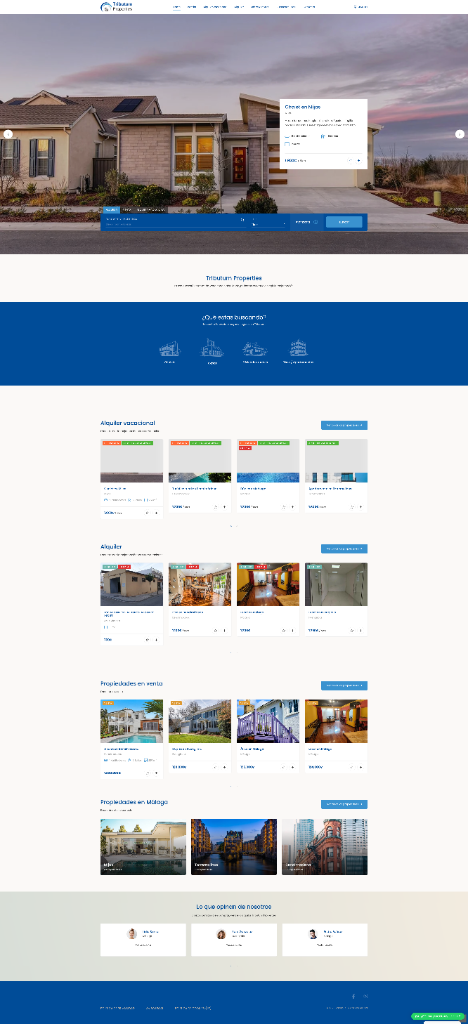Select the second building category icon under ¿Qué estás buscando?
The height and width of the screenshot is (1024, 468).
click(211, 348)
